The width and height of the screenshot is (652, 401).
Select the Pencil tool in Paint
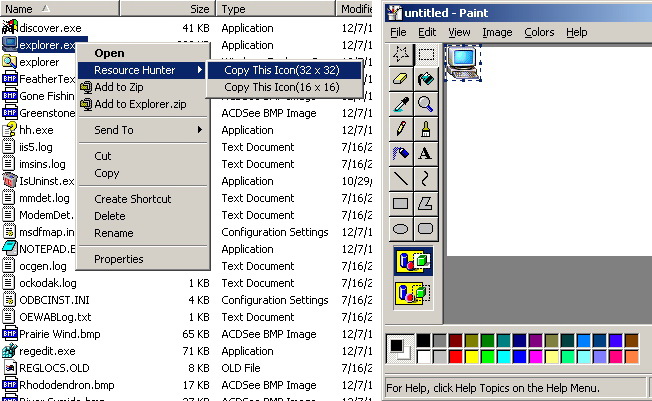click(x=401, y=129)
